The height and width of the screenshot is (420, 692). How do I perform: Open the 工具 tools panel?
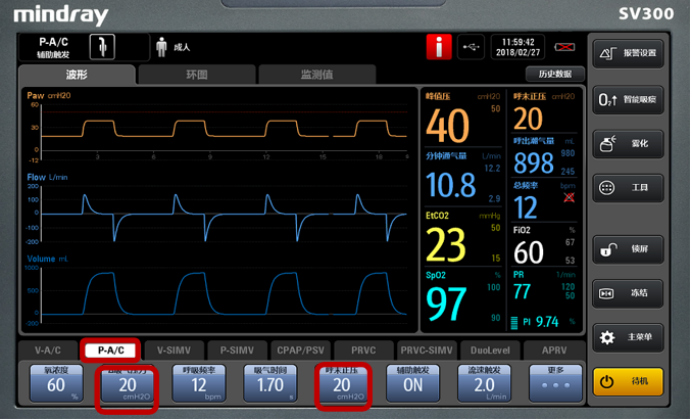[628, 188]
